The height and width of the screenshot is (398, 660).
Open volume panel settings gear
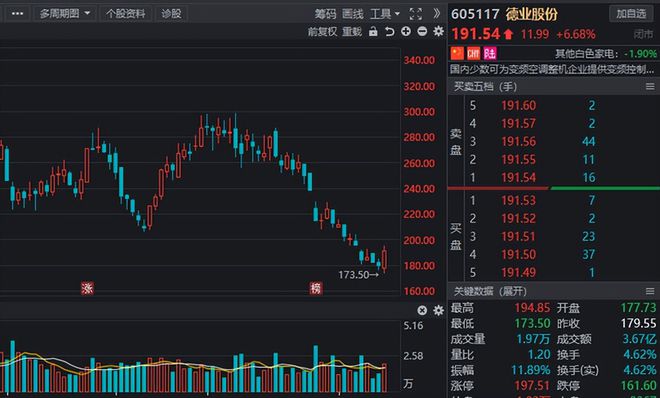[438, 310]
